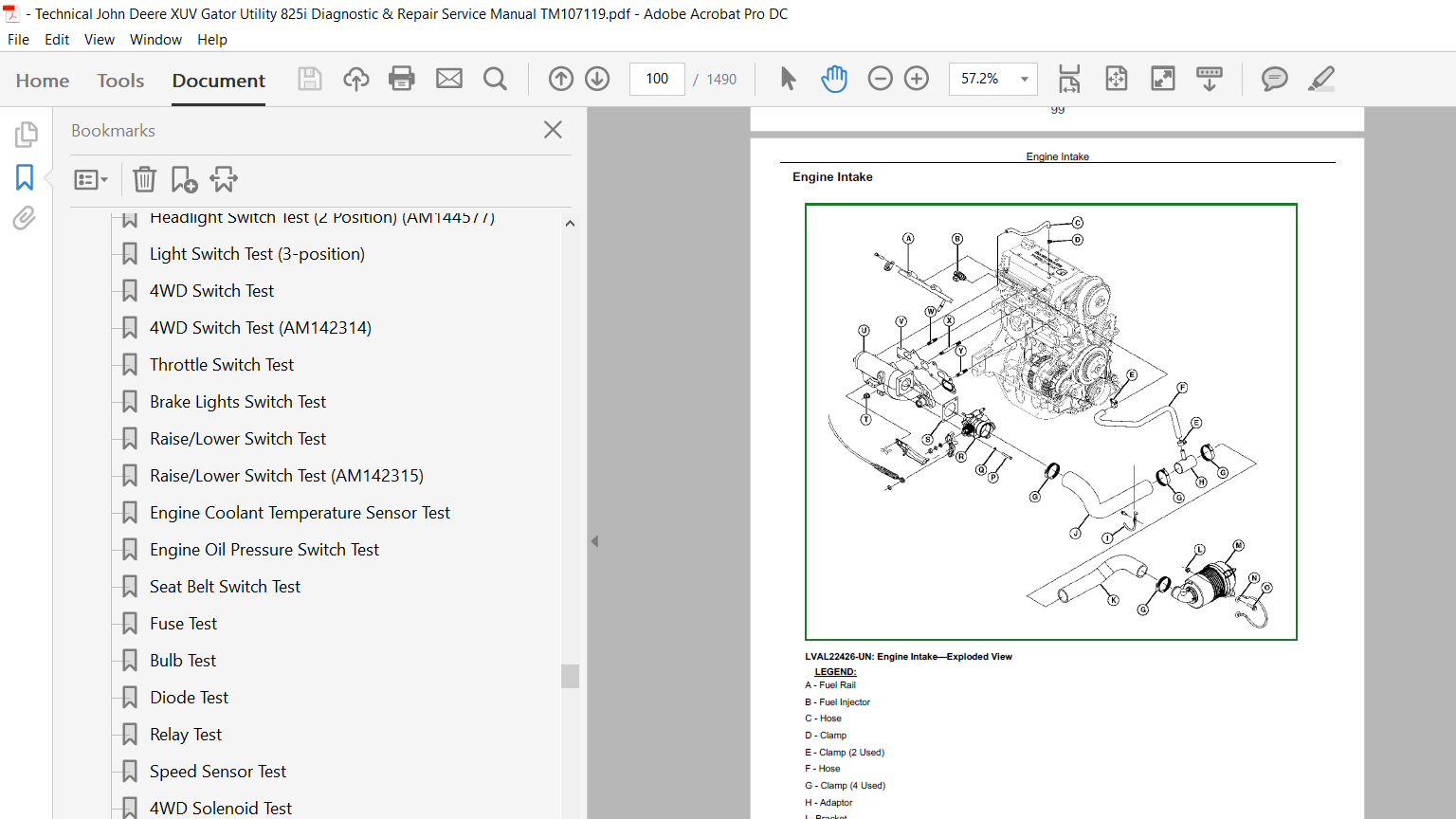Open bookmark Bulb Test
1456x819 pixels.
point(183,661)
